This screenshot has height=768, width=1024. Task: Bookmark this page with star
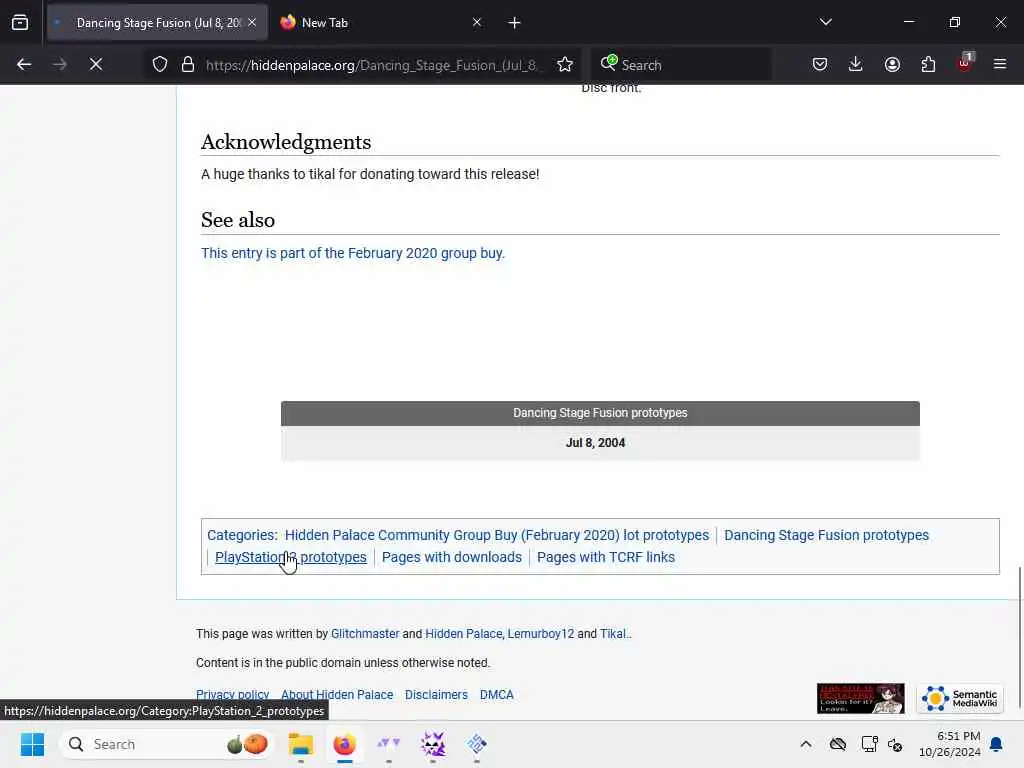pos(565,64)
